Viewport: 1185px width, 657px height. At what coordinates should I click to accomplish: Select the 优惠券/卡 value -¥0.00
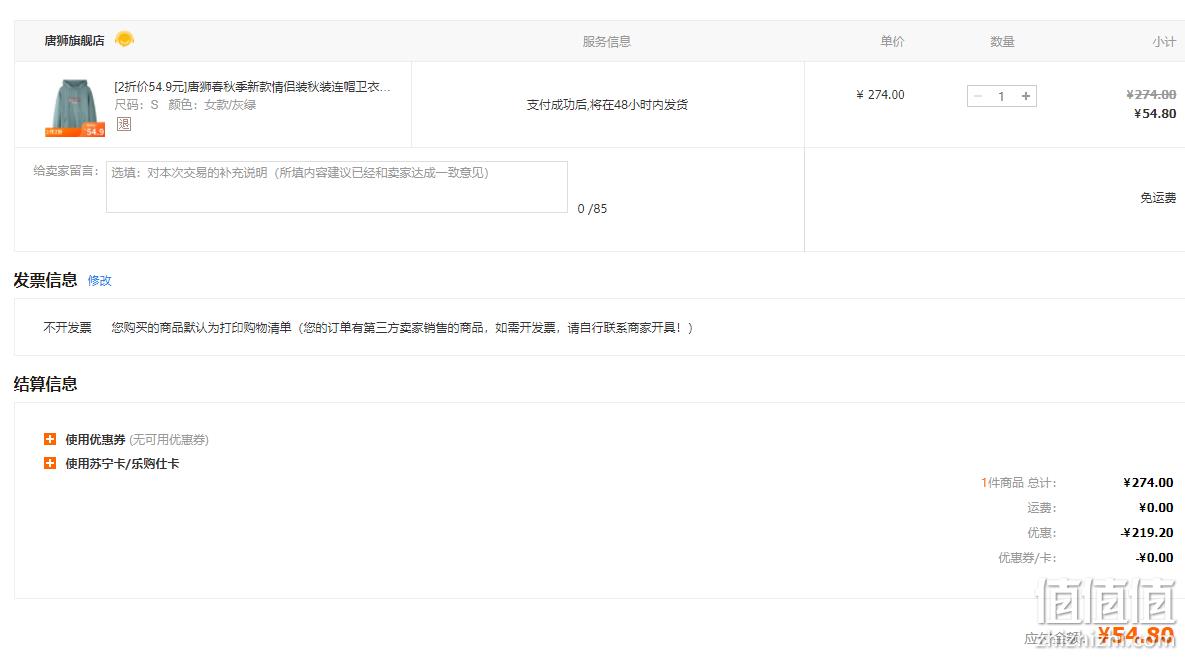tap(1155, 557)
